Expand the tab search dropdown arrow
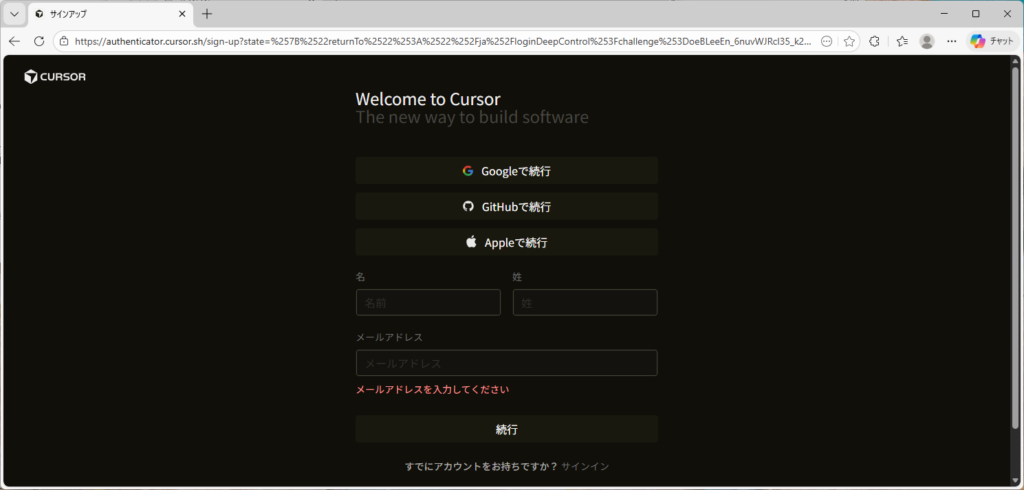Screen dimensions: 1024x490 (14, 14)
